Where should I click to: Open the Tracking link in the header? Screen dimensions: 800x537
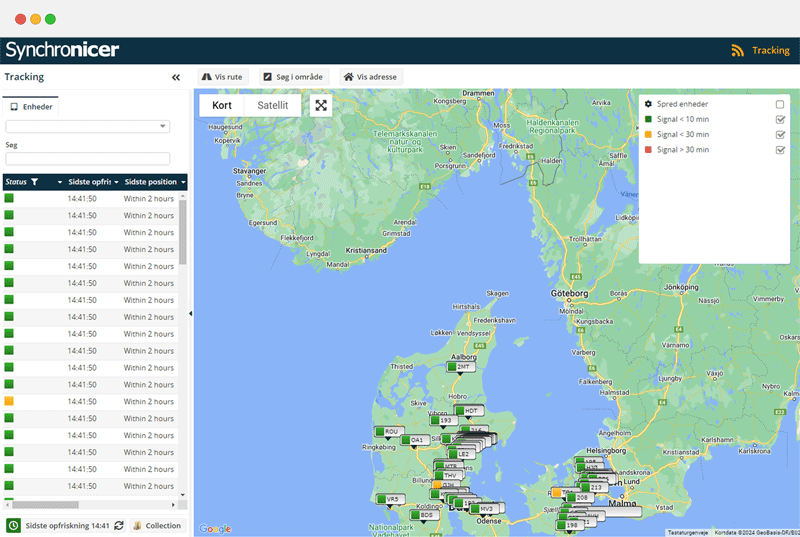point(770,50)
